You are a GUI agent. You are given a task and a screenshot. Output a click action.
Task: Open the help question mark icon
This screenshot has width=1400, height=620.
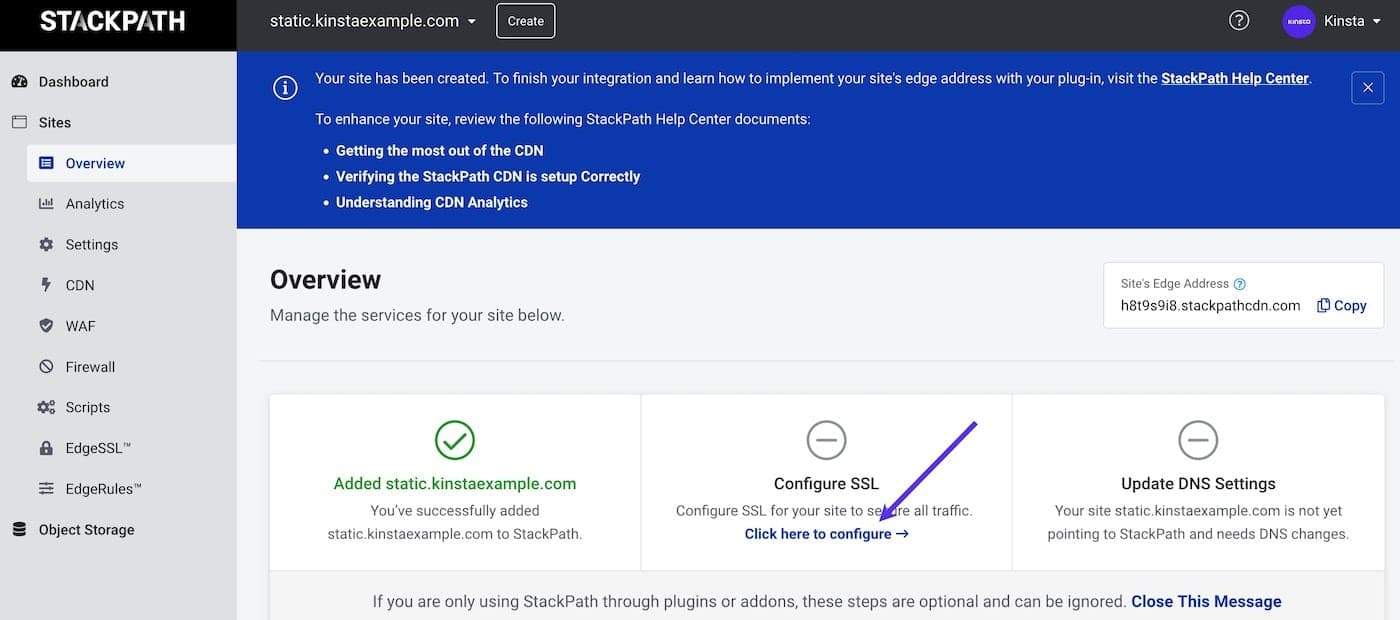1238,19
